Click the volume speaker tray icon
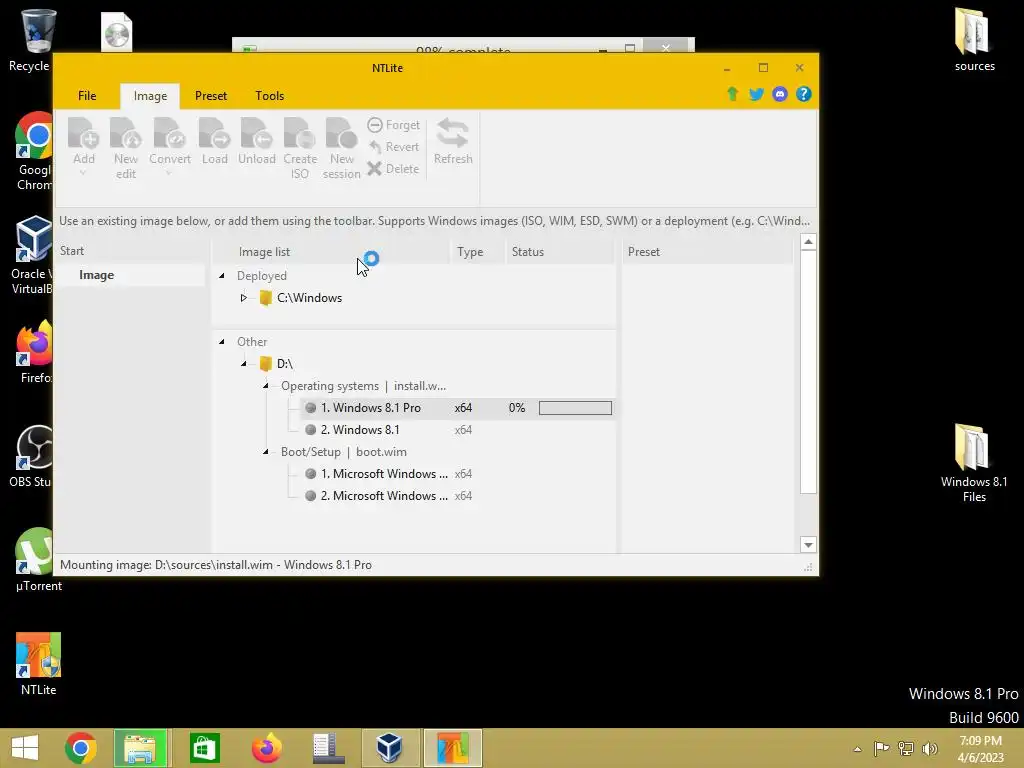Viewport: 1024px width, 768px height. pyautogui.click(x=930, y=748)
